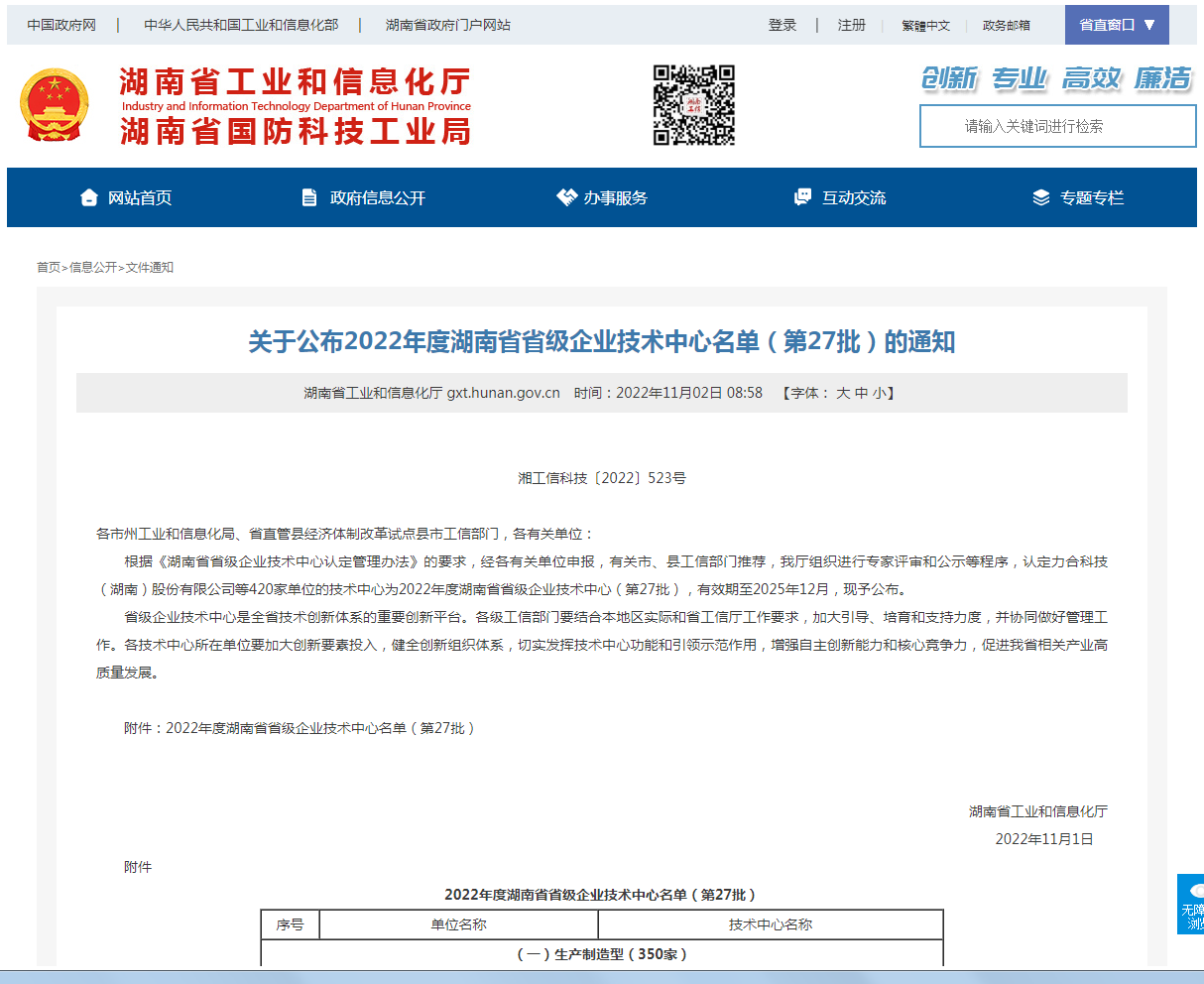Viewport: 1204px width, 984px height.
Task: Click the source text gxt.hunan.gov.cn
Action: tap(504, 393)
